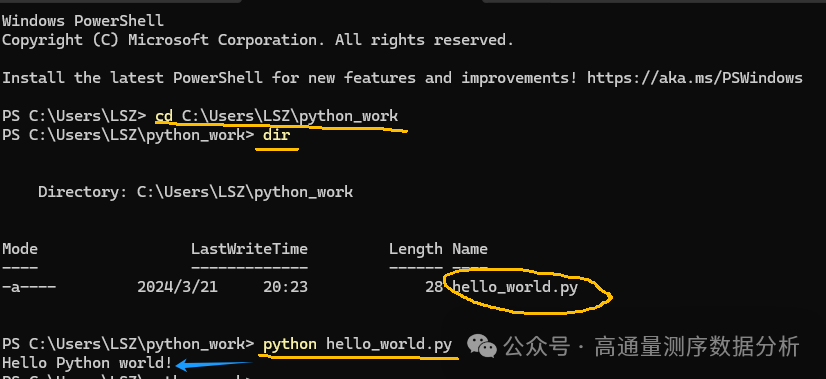The width and height of the screenshot is (826, 379).
Task: Click the "dir" command text
Action: [277, 135]
